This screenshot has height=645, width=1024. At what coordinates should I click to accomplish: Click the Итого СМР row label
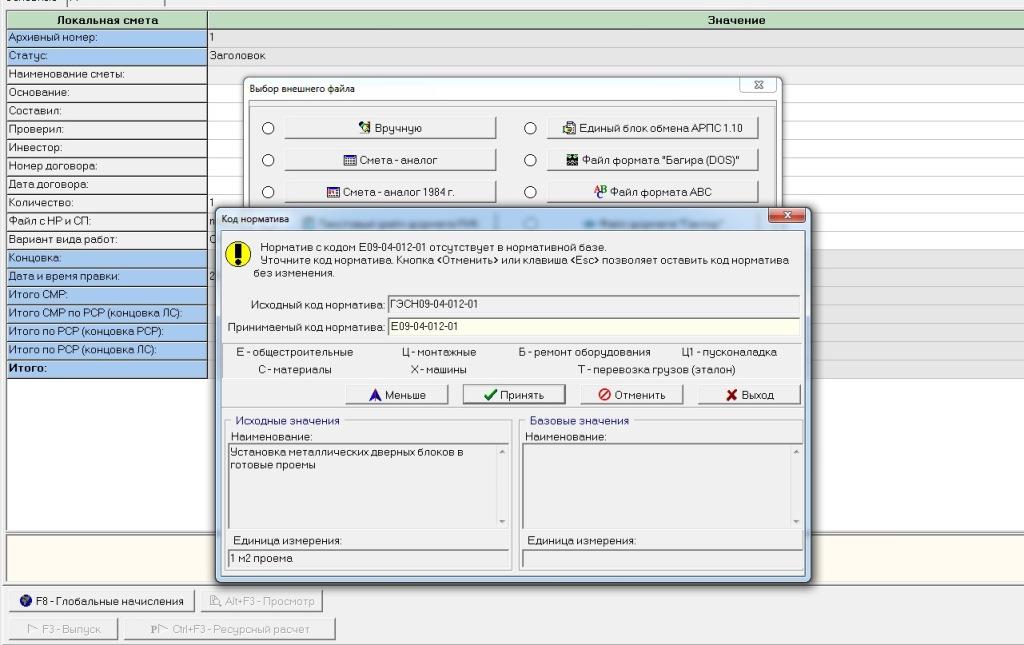[107, 294]
